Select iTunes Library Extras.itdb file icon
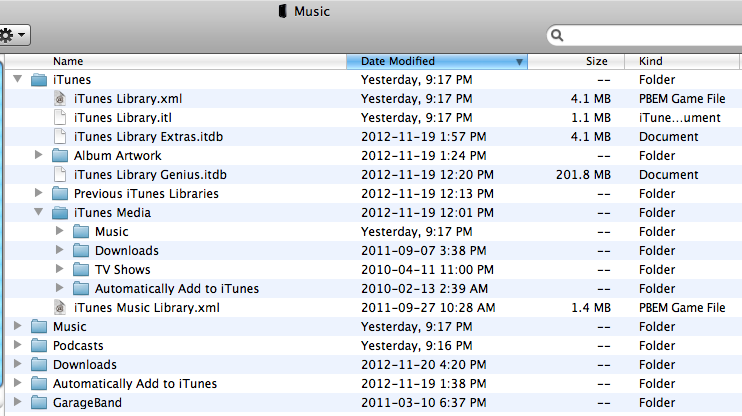The height and width of the screenshot is (416, 742). coord(60,136)
